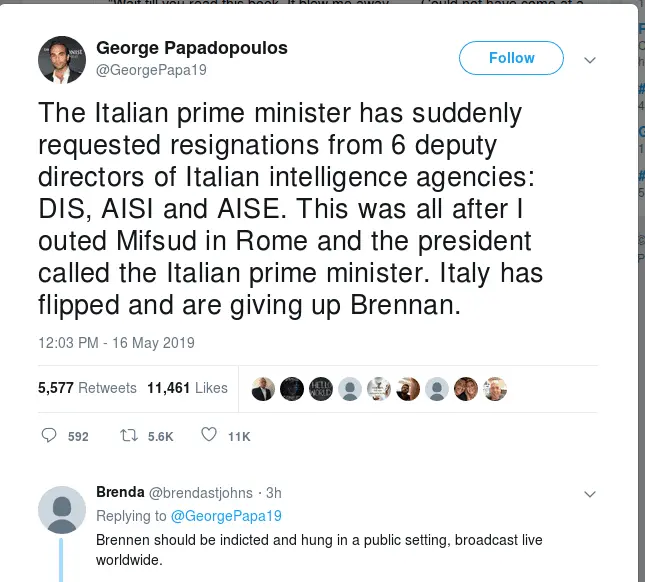Image resolution: width=645 pixels, height=582 pixels.
Task: Click second liker avatar in row
Action: tap(292, 389)
